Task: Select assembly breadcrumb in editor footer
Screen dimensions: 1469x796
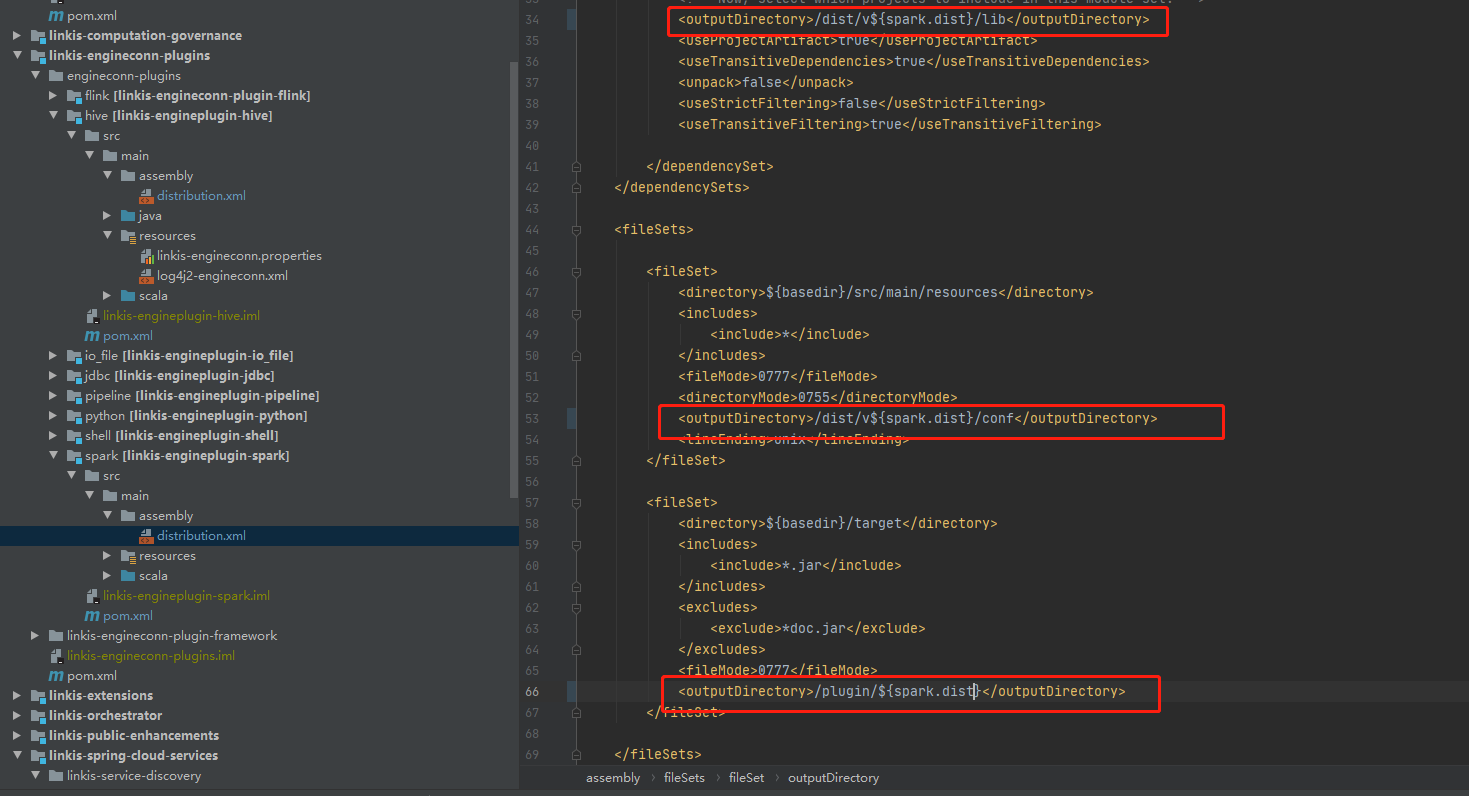Action: pyautogui.click(x=613, y=778)
